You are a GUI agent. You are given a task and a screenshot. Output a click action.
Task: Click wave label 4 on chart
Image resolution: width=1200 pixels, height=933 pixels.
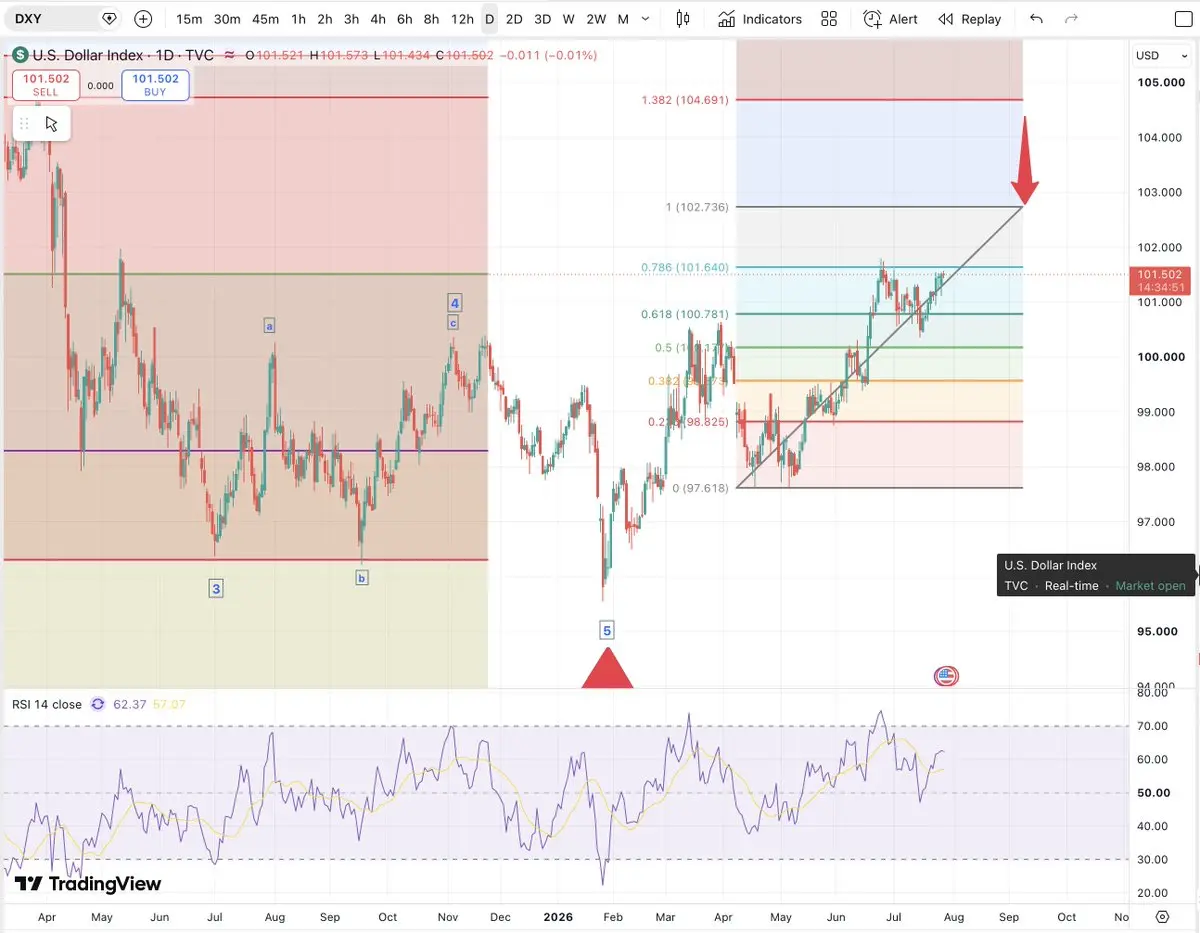(454, 303)
